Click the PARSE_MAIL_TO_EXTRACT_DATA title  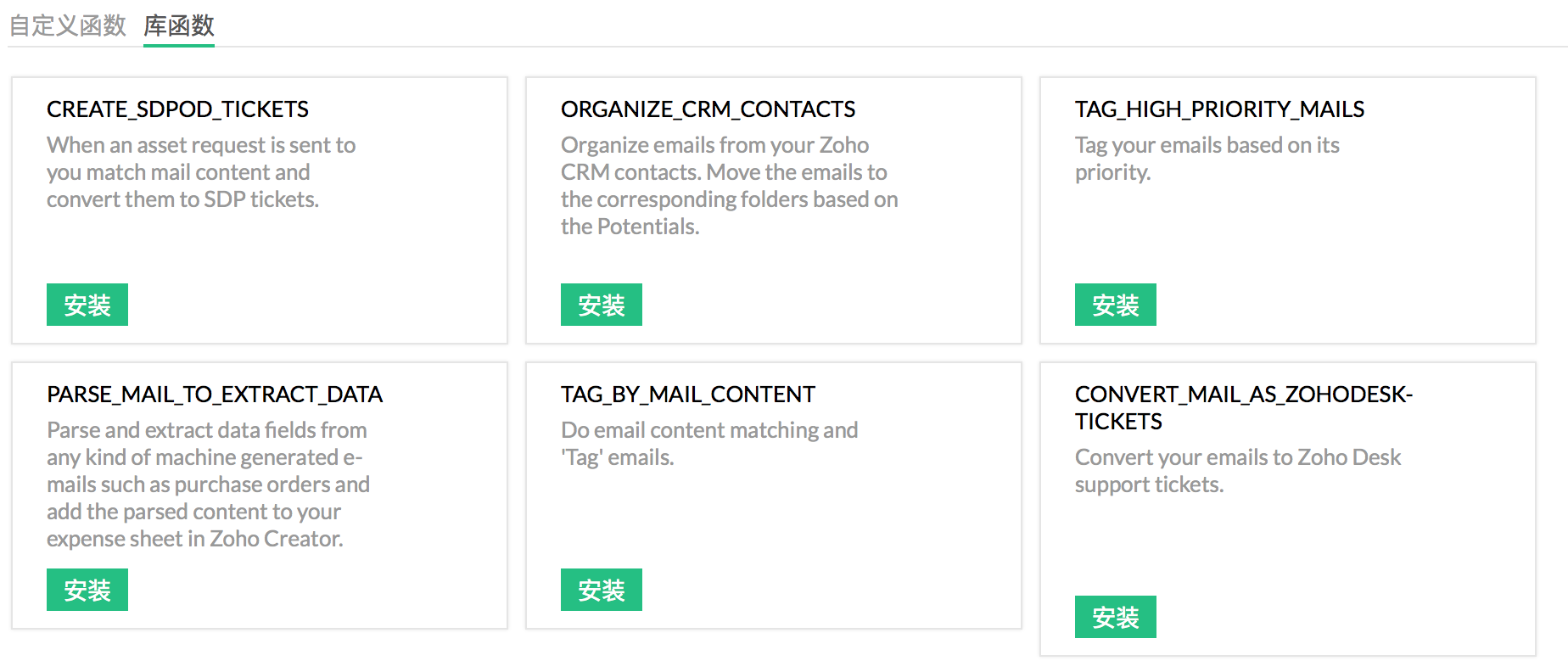(x=215, y=395)
